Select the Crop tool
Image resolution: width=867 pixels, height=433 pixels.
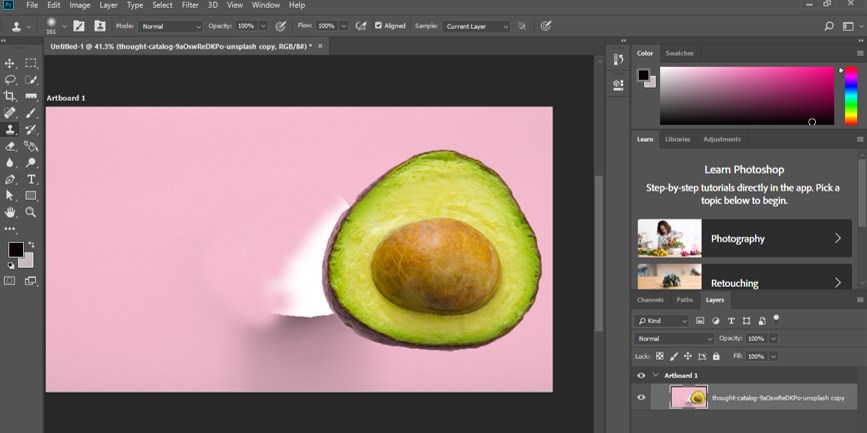[10, 96]
